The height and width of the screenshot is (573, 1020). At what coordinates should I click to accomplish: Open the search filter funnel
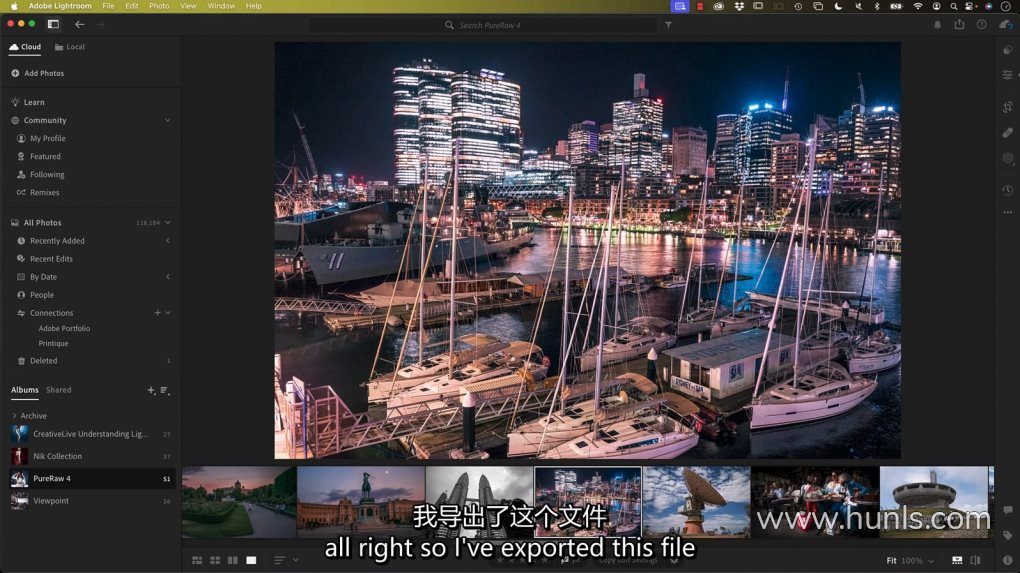coord(668,25)
